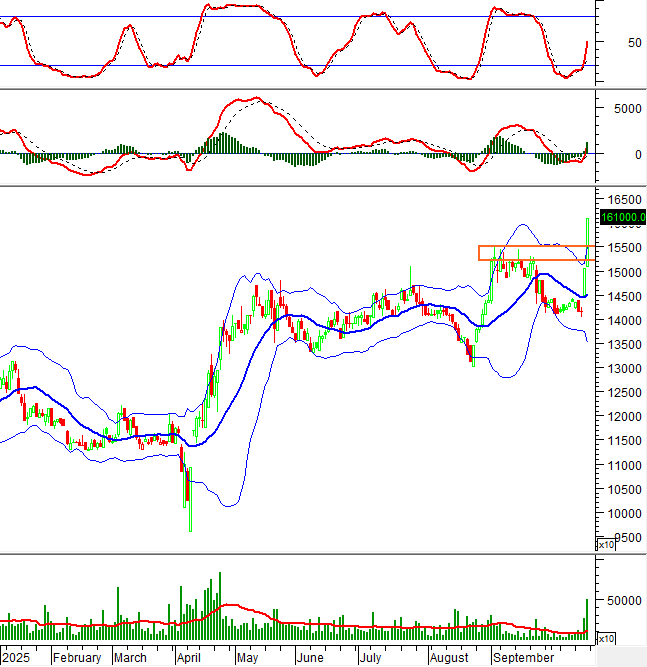Click the 16500 price axis label
The width and height of the screenshot is (647, 667).
(x=618, y=200)
